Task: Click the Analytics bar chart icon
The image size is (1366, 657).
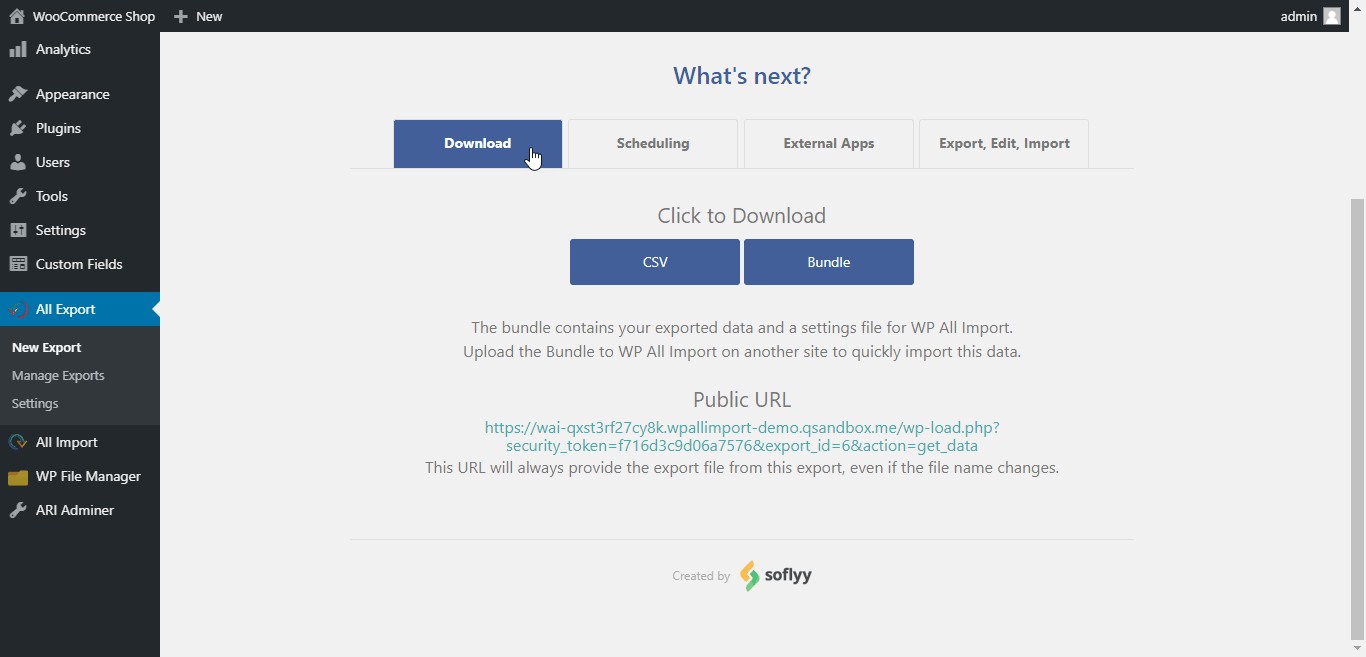Action: click(x=18, y=49)
